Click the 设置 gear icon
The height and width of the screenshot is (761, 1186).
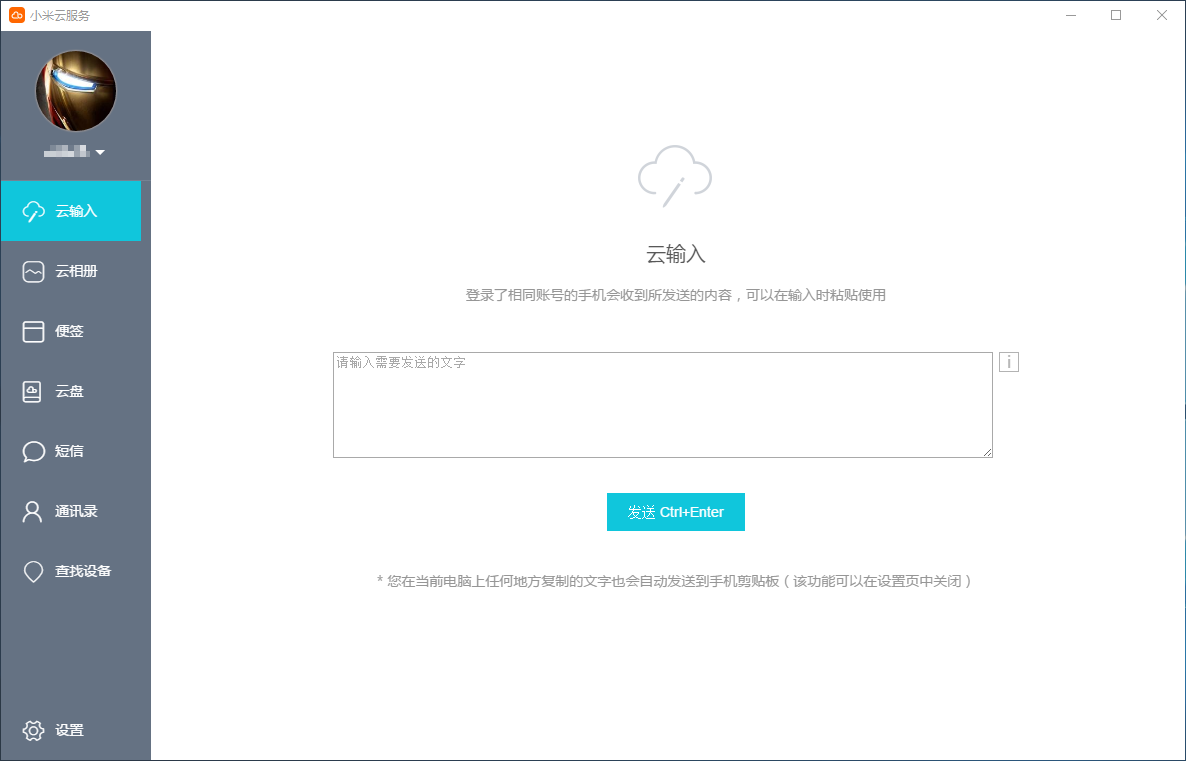(33, 730)
